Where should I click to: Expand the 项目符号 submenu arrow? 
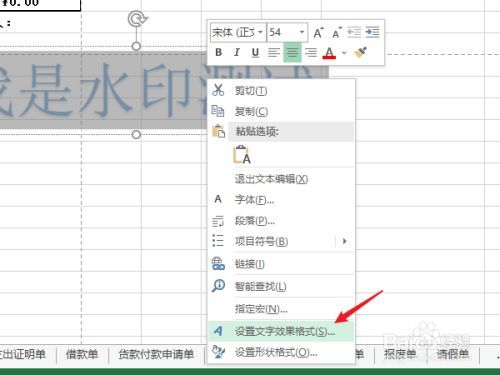coord(345,241)
